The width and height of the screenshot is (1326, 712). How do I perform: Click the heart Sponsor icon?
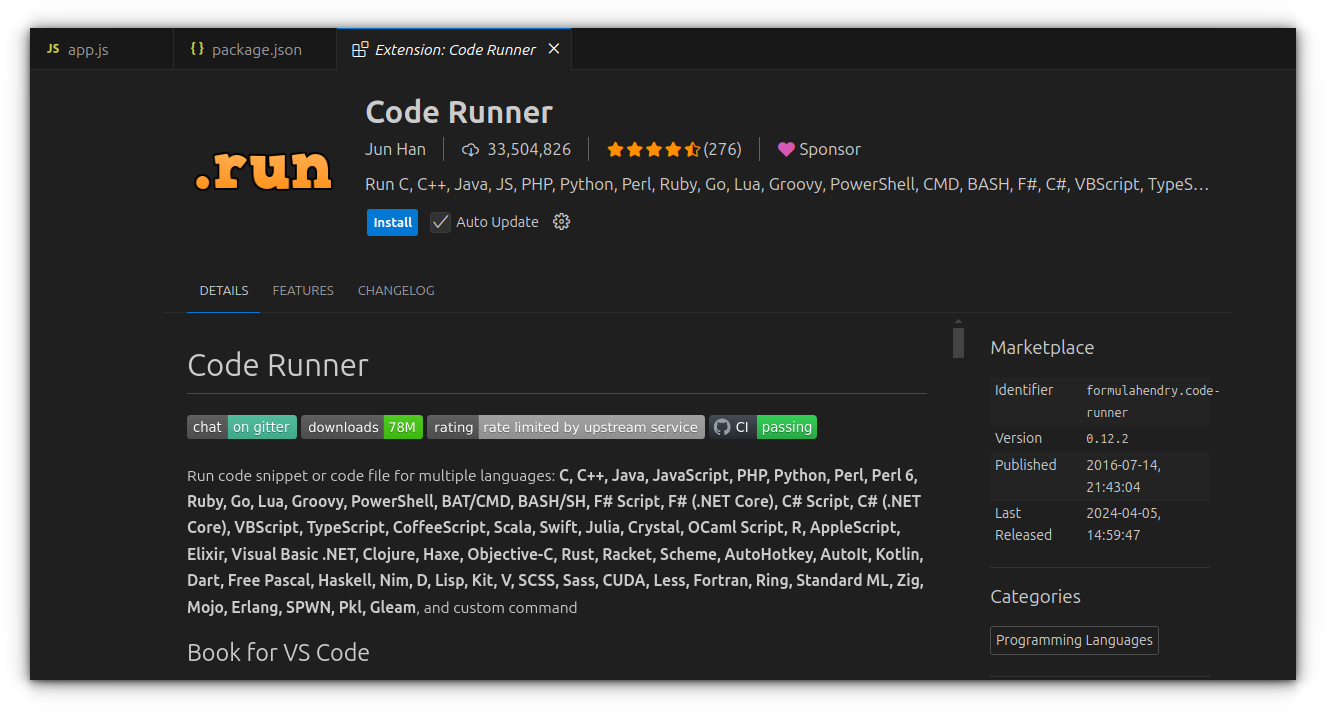[x=785, y=149]
